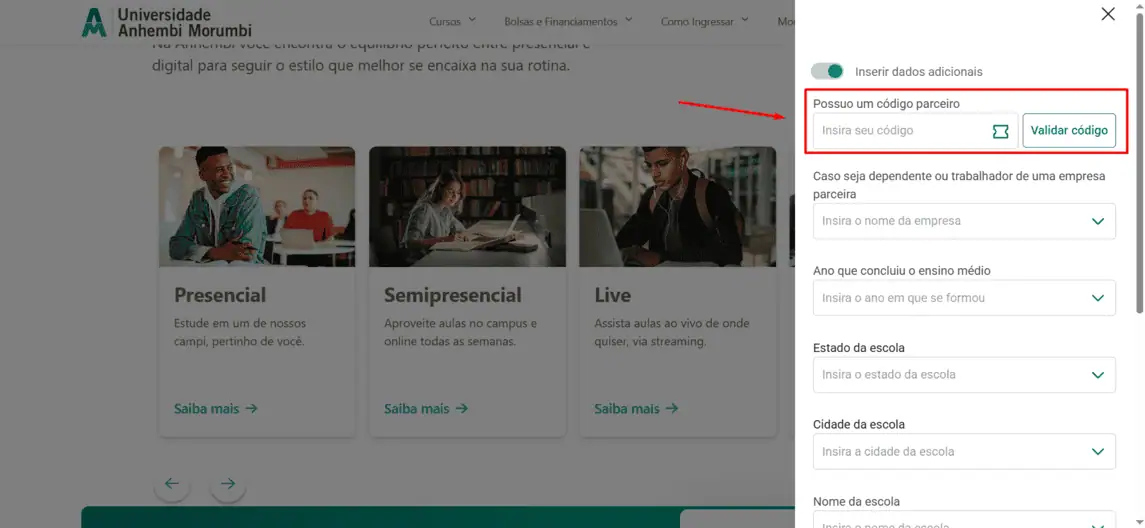Open the Bolsas e Financiamentos menu

(568, 21)
